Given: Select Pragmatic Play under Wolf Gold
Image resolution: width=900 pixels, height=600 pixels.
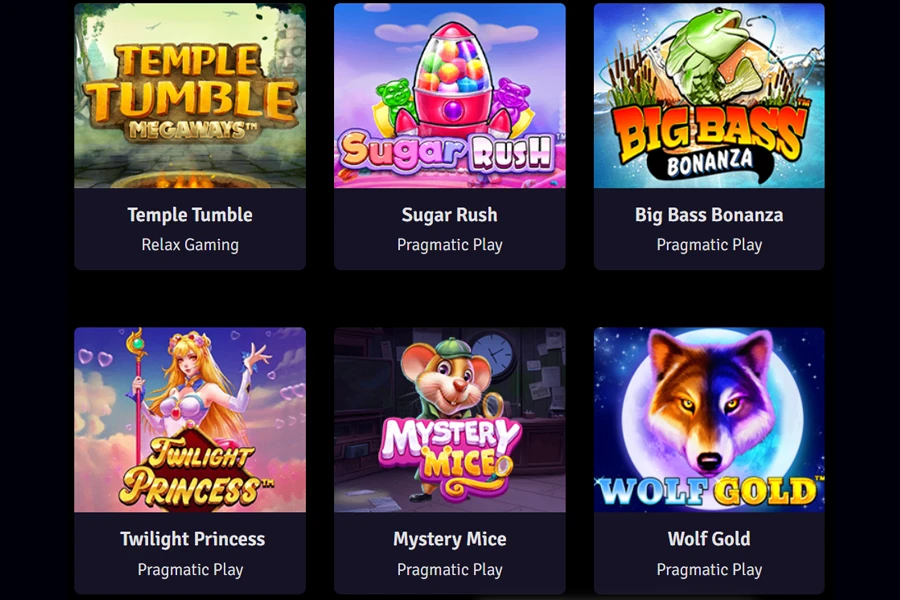Looking at the screenshot, I should point(709,570).
